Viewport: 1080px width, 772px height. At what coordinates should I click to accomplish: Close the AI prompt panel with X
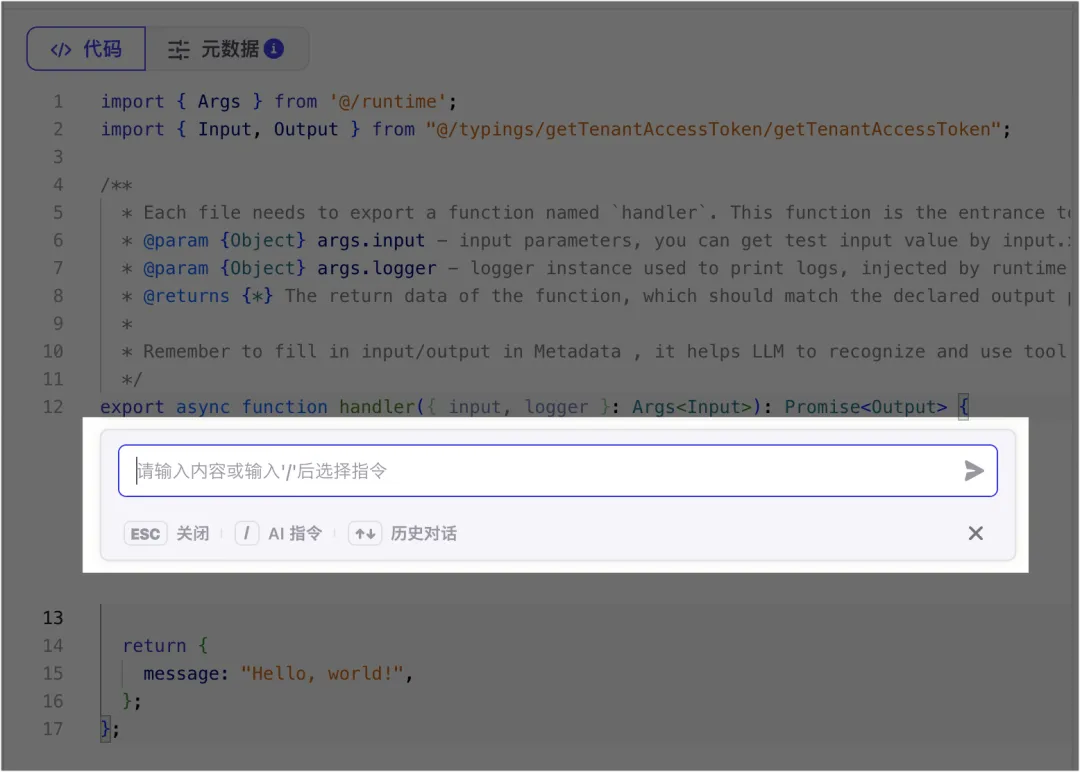[x=975, y=533]
